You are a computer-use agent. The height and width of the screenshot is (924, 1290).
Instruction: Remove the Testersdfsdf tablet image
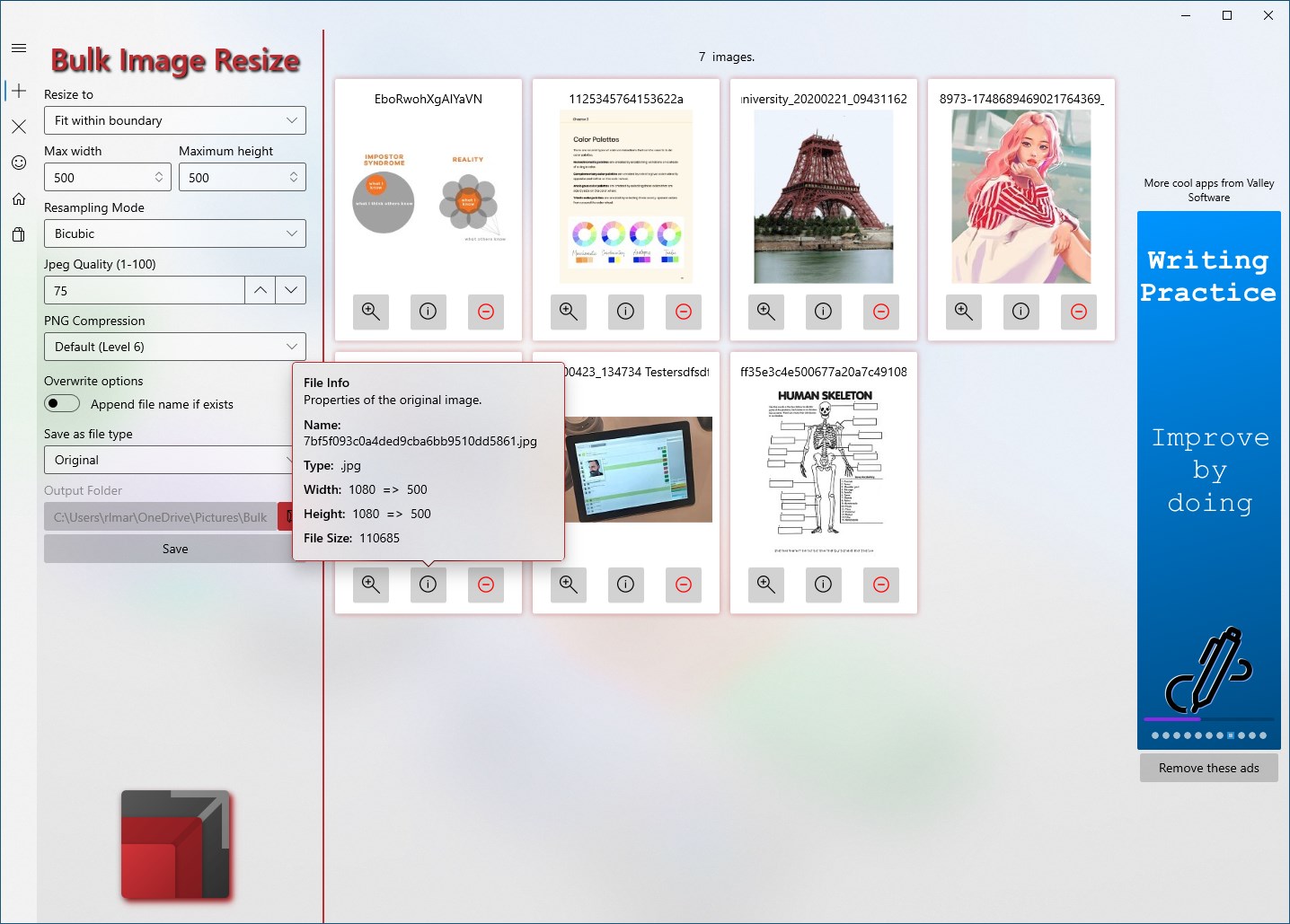(684, 585)
